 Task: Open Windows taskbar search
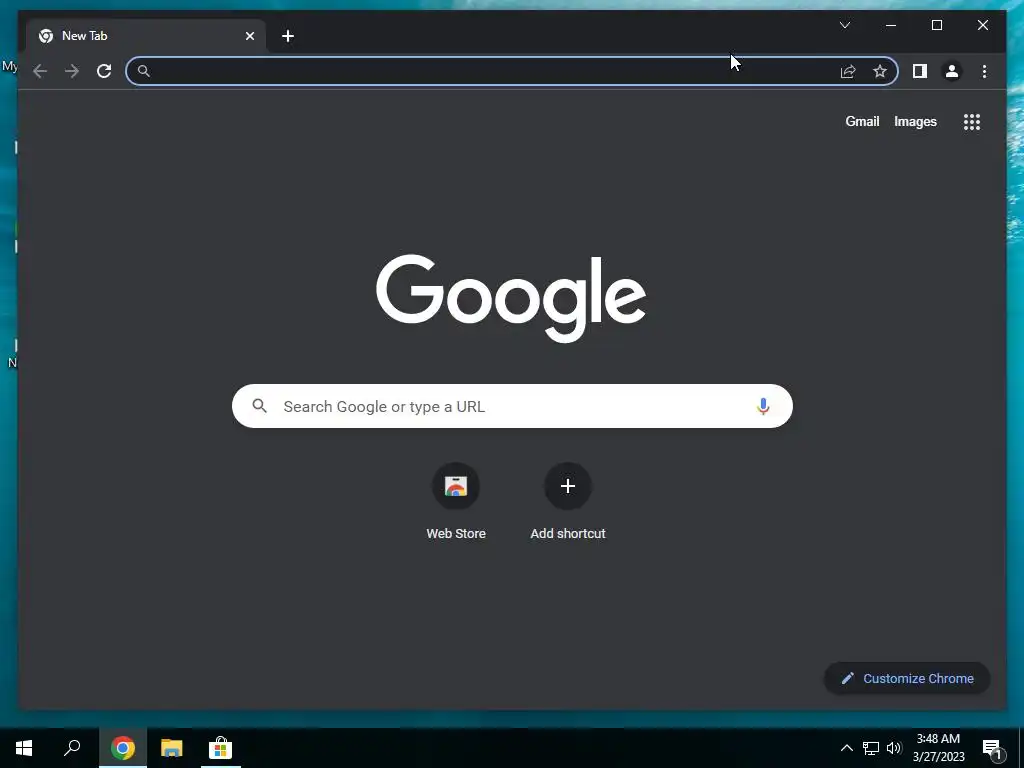(72, 748)
